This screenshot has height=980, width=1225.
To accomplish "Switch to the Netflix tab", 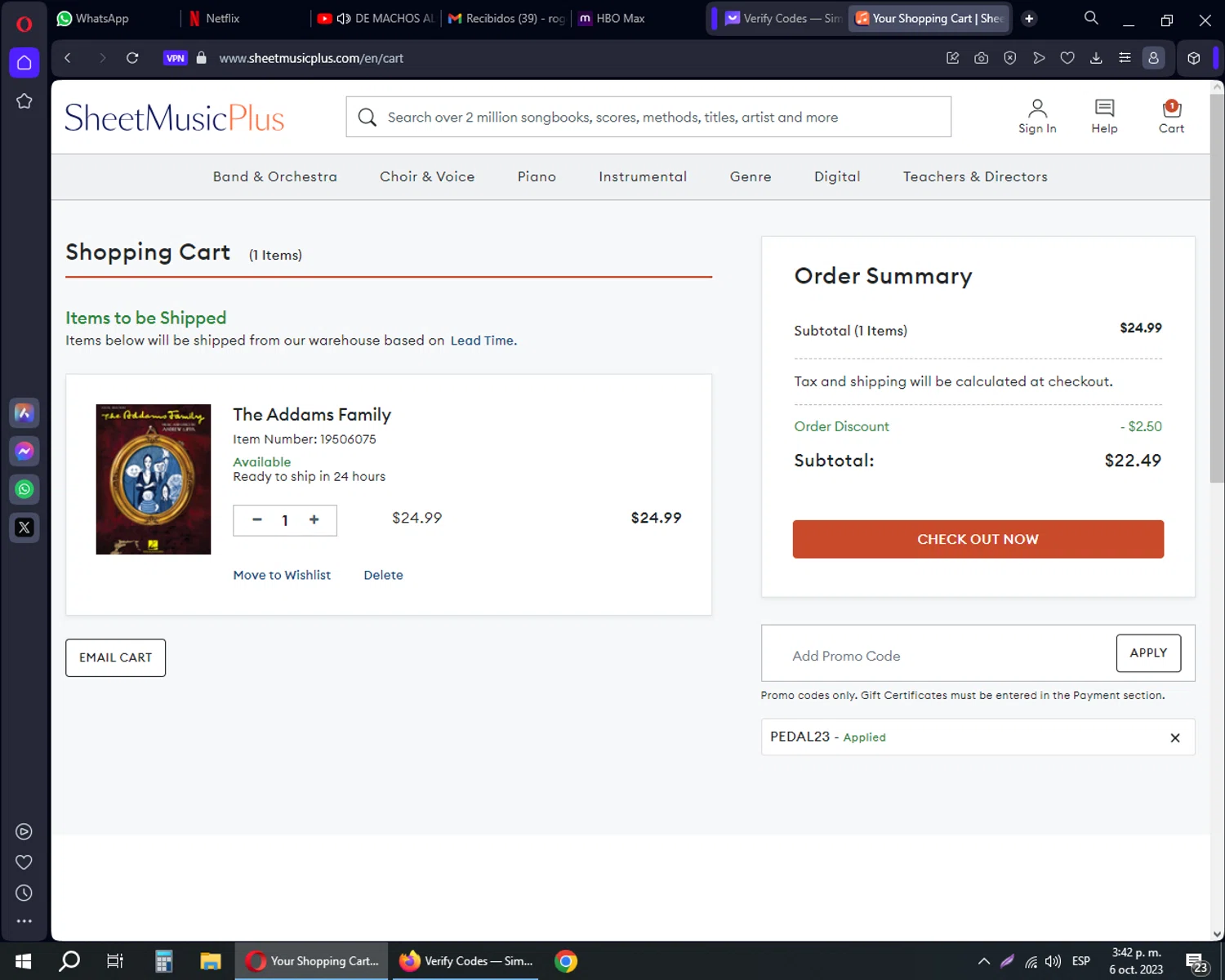I will click(245, 18).
